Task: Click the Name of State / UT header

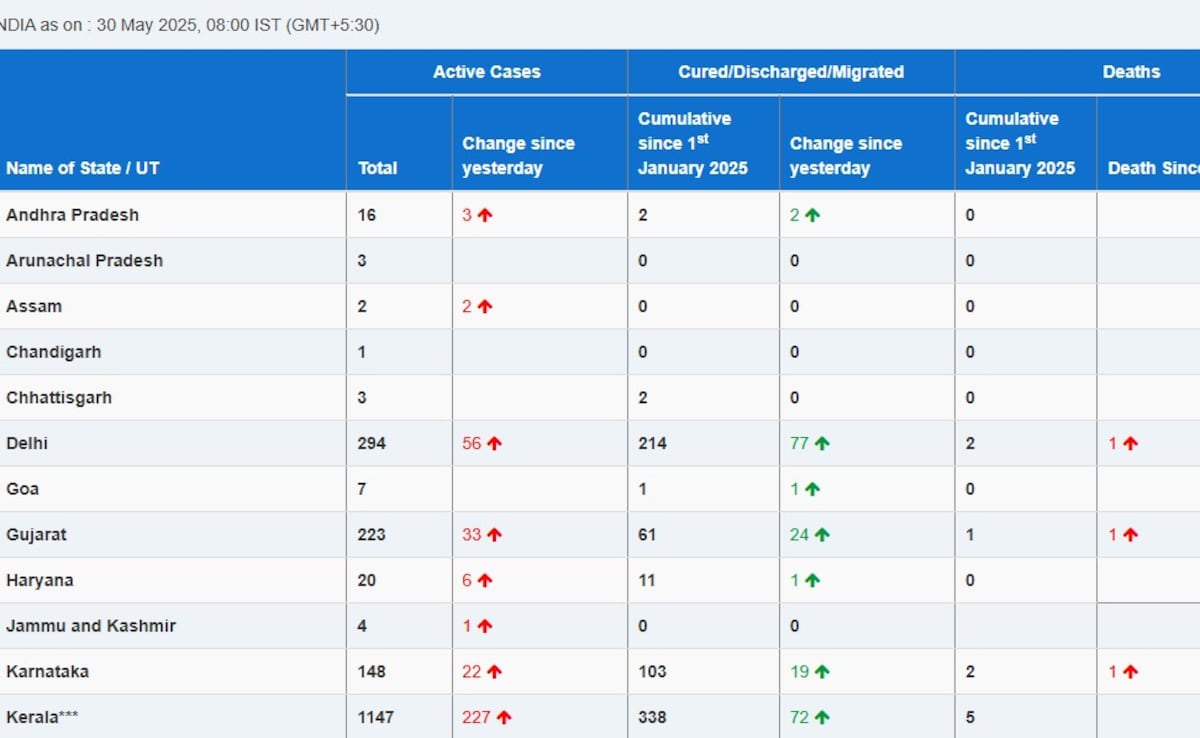Action: click(x=82, y=168)
